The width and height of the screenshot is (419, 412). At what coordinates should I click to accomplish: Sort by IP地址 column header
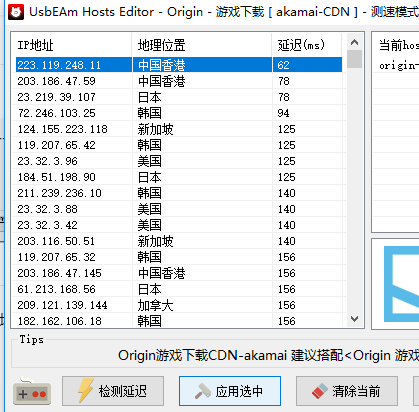[x=72, y=45]
